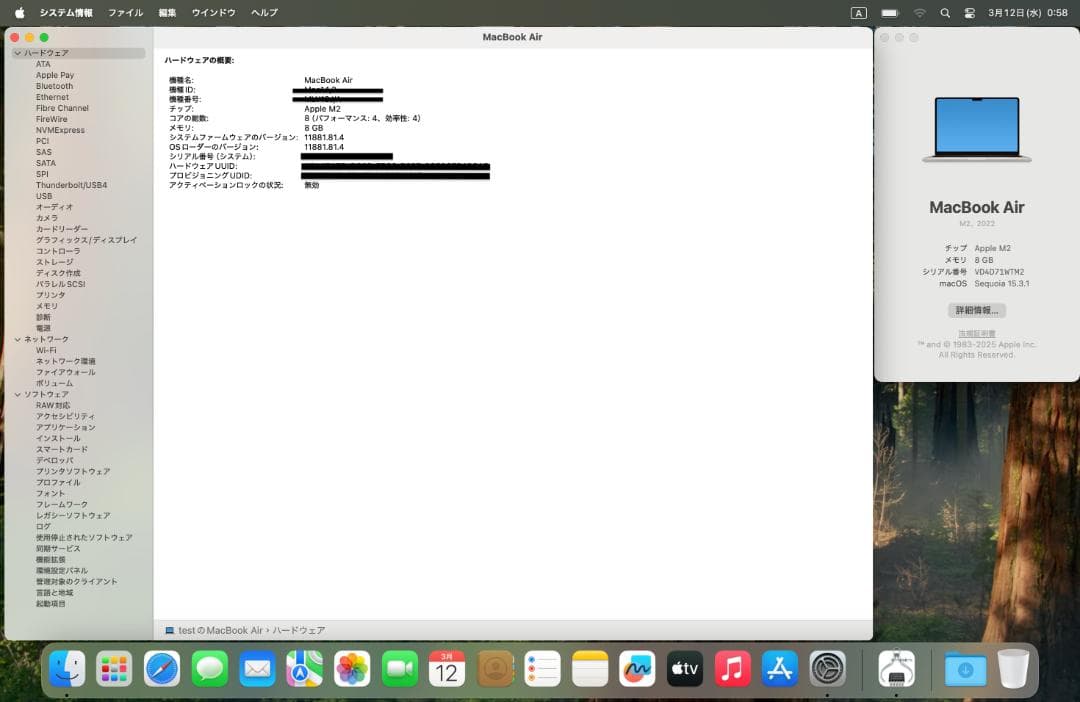Screen dimensions: 1080x702
Task: Collapse the ハードウェア section in the sidebar
Action: pos(17,52)
